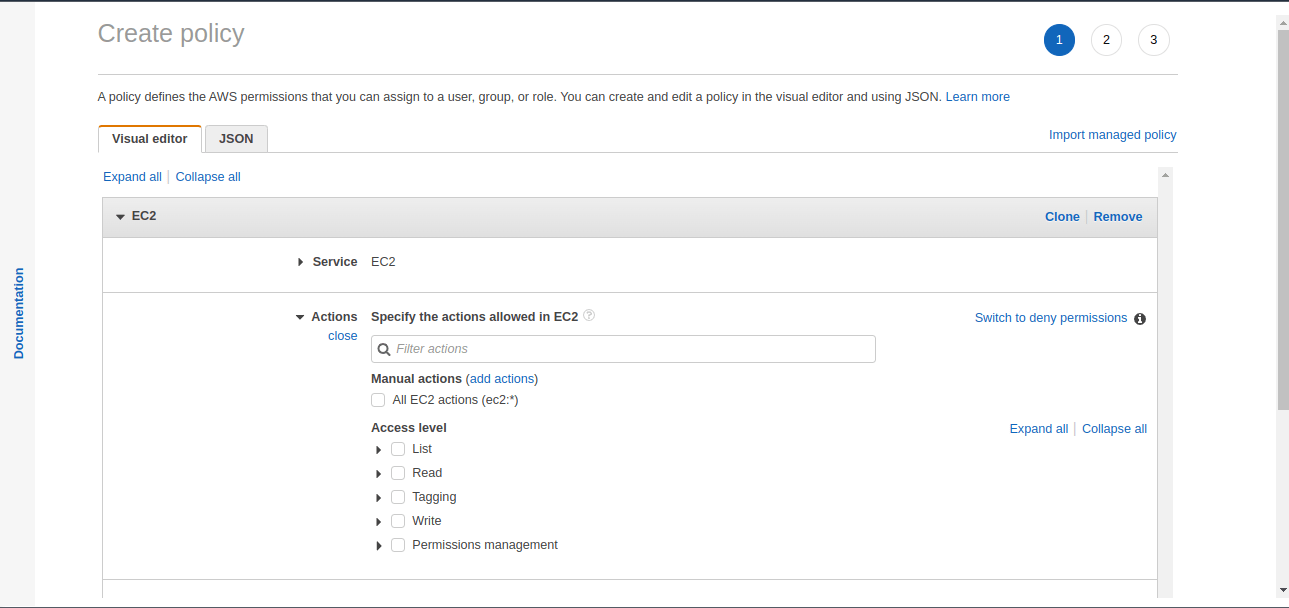Go to wizard step 1 circle
The height and width of the screenshot is (608, 1289).
(1059, 40)
